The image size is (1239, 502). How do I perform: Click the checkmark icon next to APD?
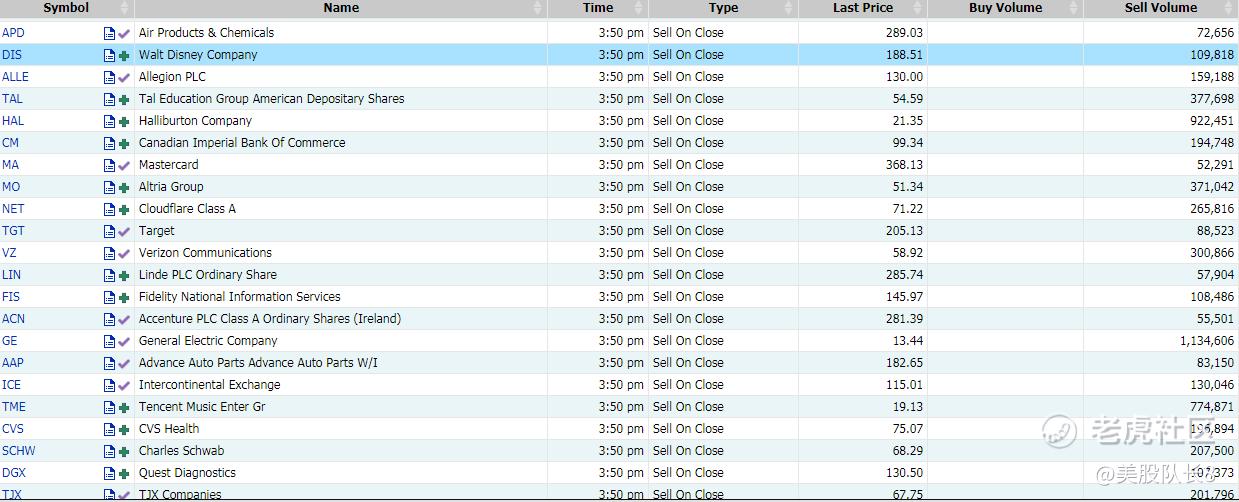(124, 33)
